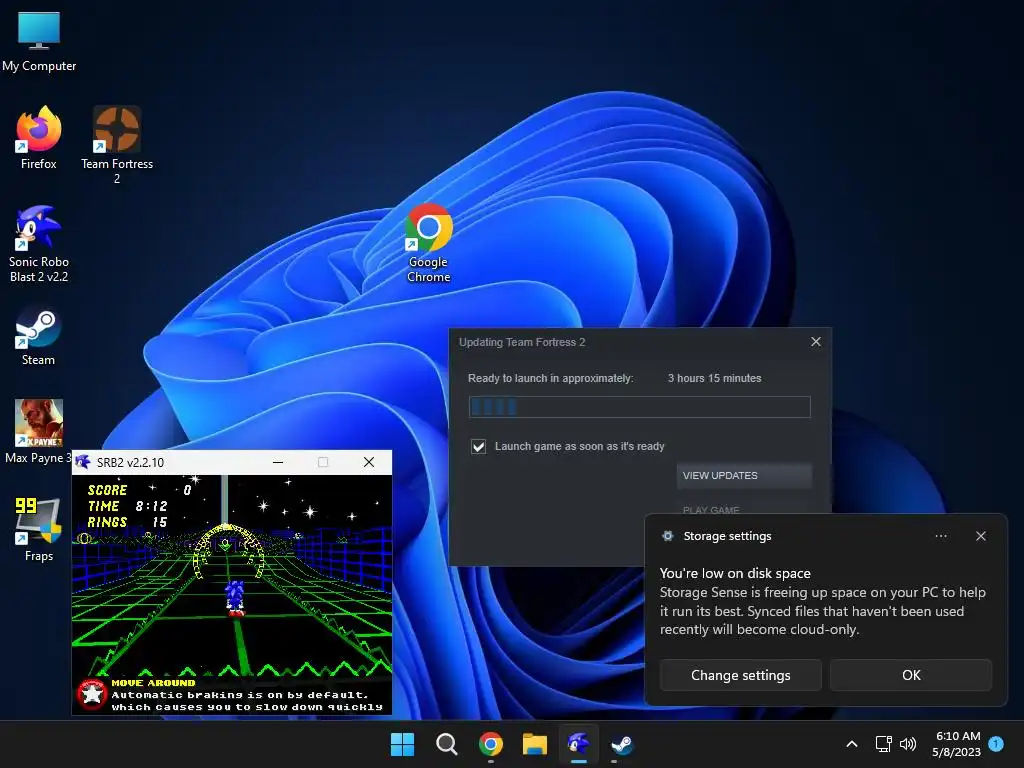Click Change settings in storage notification
This screenshot has width=1024, height=768.
pos(741,675)
